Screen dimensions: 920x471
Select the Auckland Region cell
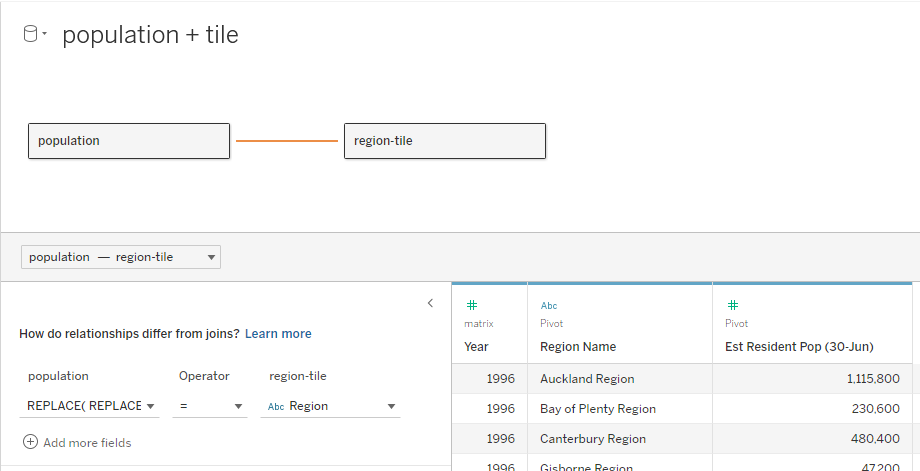[x=587, y=379]
